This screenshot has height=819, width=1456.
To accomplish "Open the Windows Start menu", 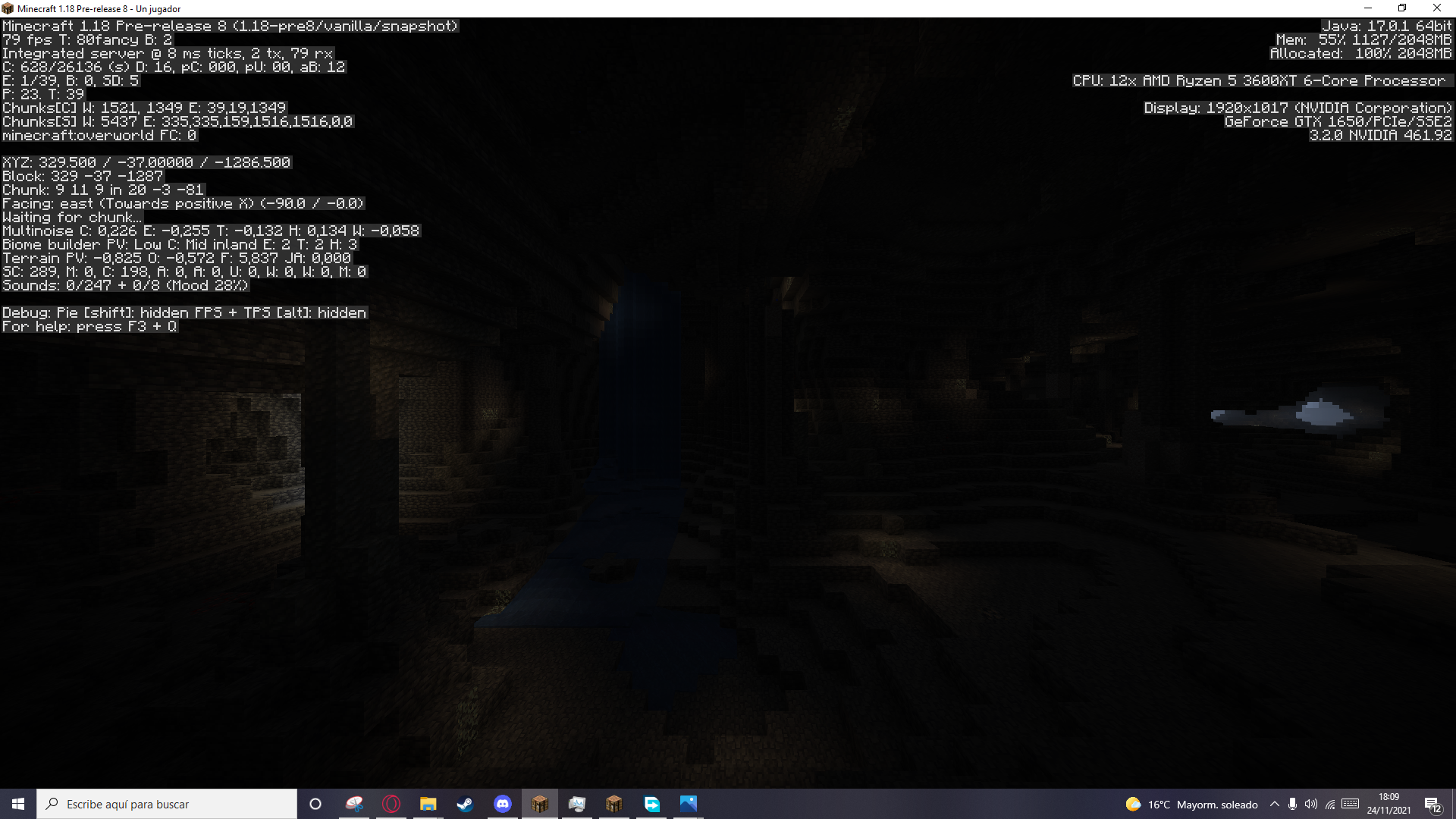I will tap(18, 804).
